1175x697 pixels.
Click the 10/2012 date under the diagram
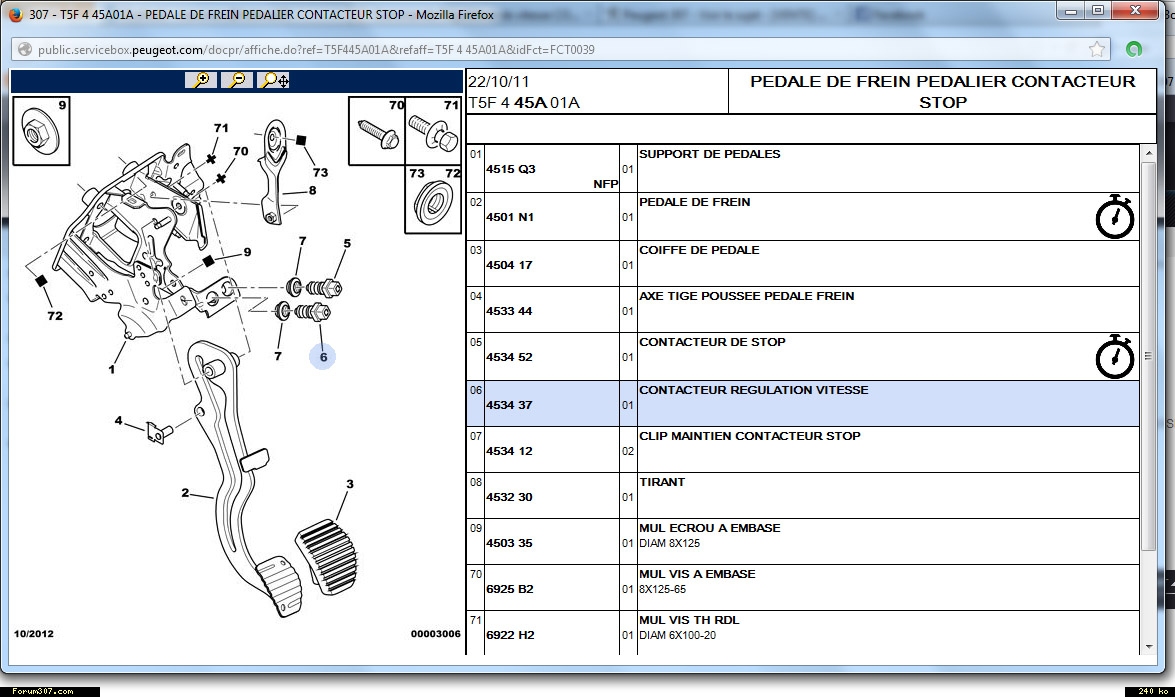coord(34,634)
